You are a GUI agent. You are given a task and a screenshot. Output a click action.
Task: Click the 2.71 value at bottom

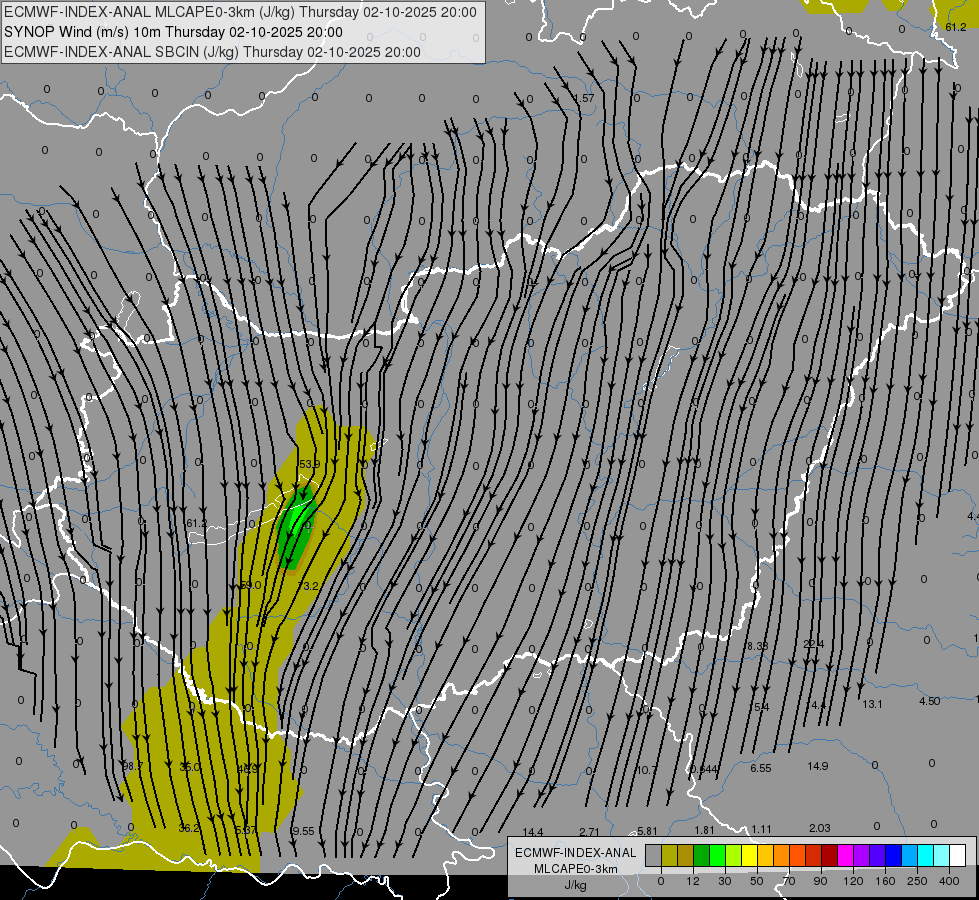tap(589, 832)
